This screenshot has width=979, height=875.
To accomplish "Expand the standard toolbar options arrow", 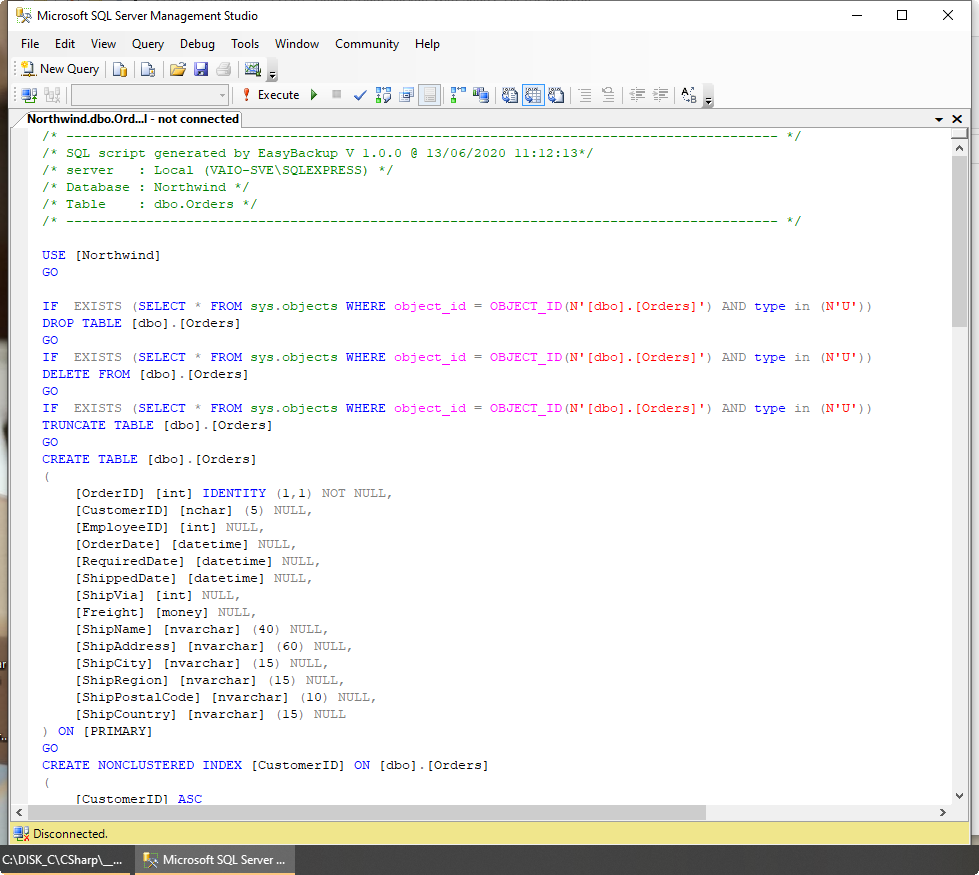I will tap(272, 72).
